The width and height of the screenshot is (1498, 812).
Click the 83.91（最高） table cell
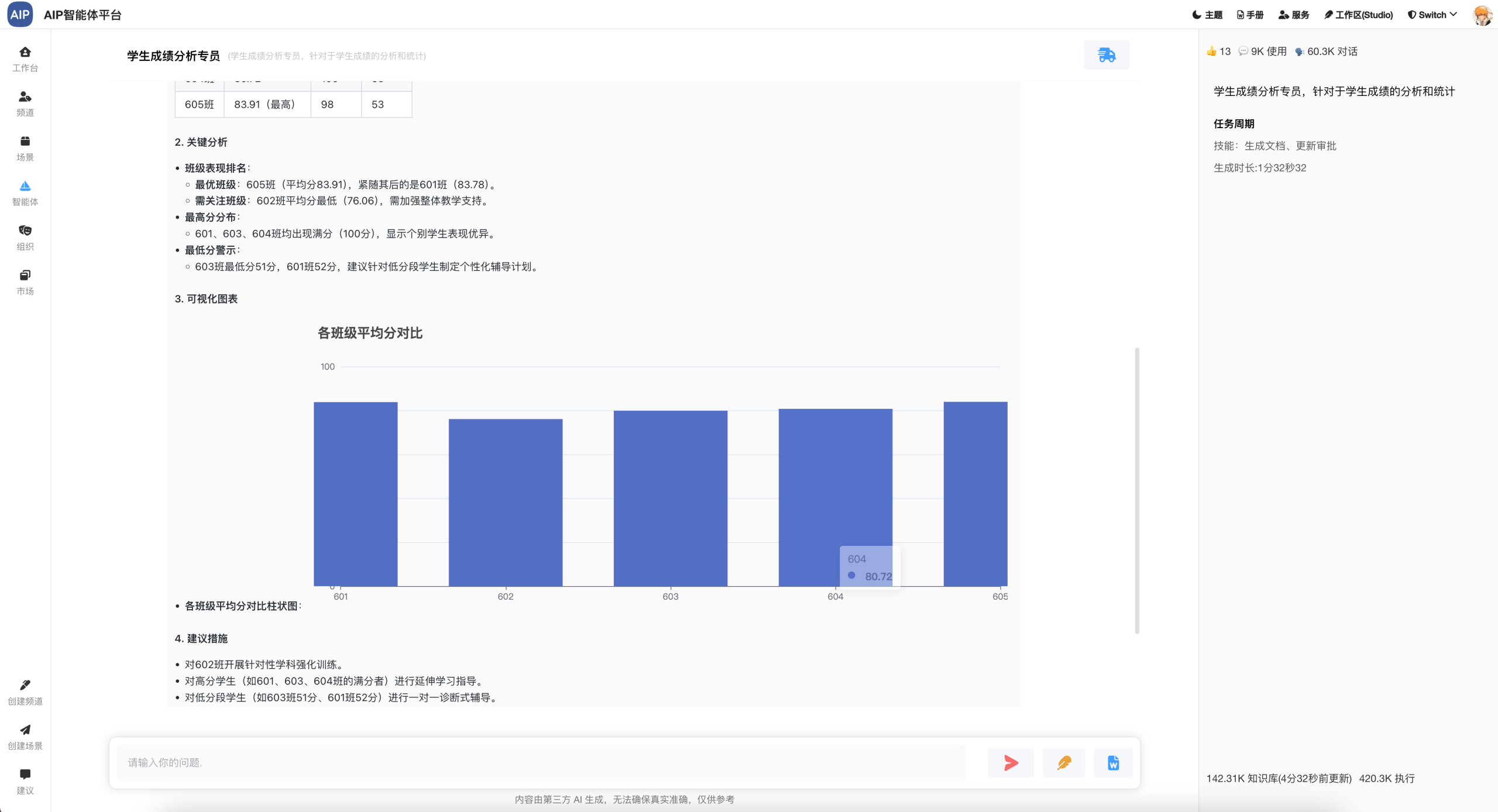pos(267,104)
